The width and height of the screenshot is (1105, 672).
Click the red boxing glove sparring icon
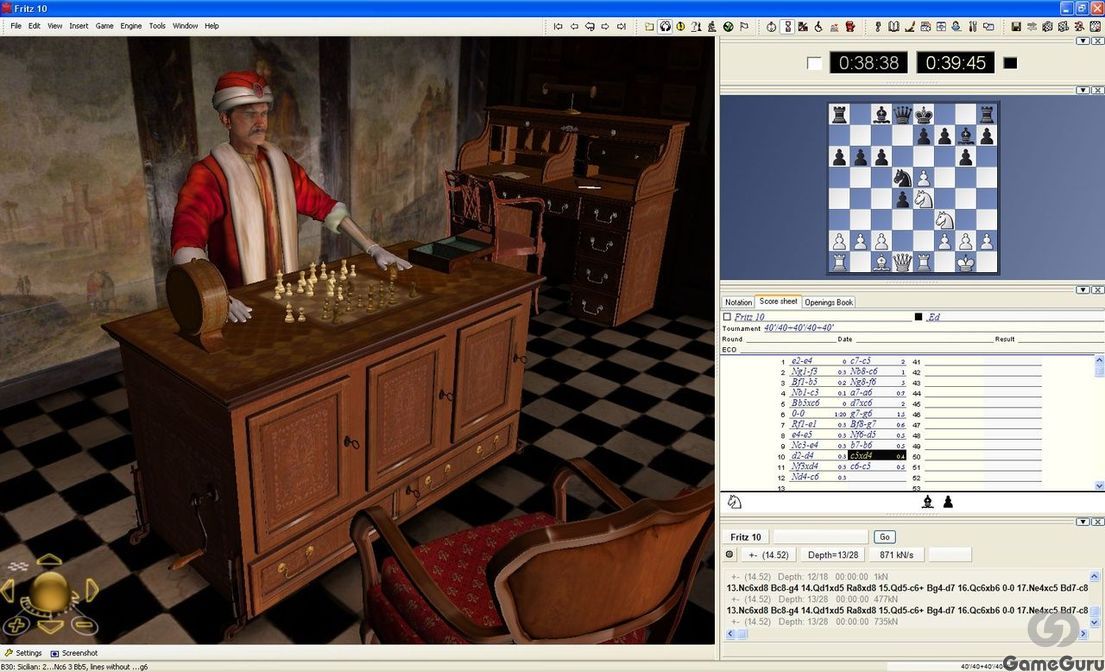point(850,27)
